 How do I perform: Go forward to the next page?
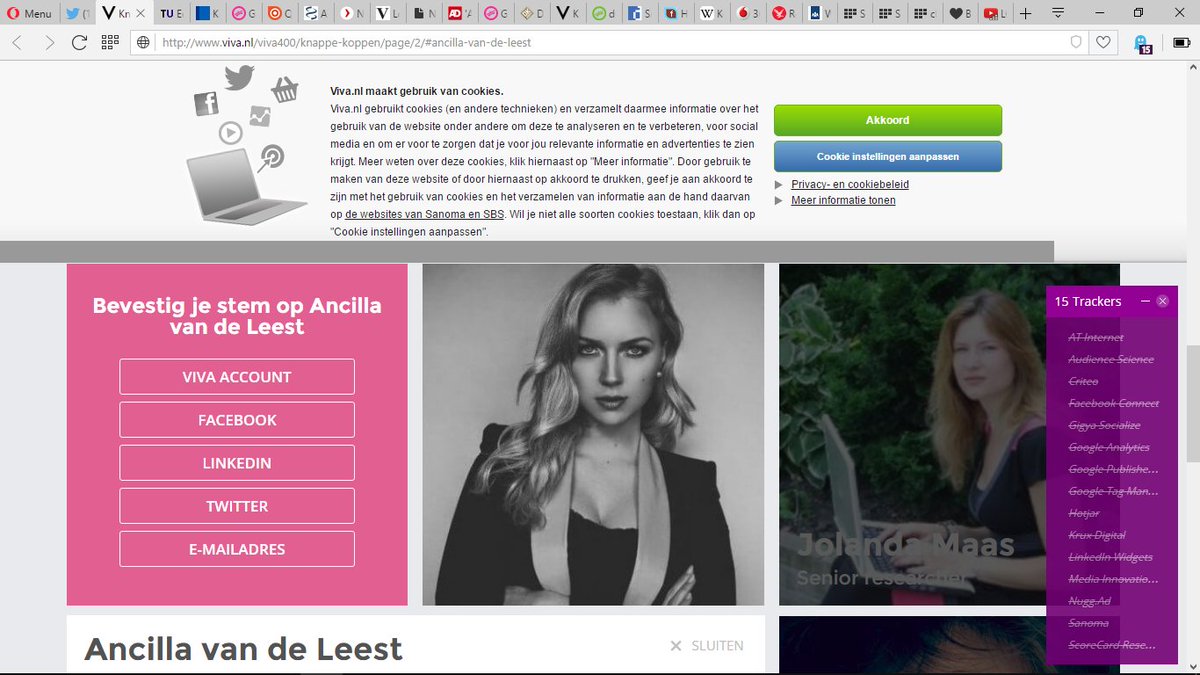[x=49, y=42]
